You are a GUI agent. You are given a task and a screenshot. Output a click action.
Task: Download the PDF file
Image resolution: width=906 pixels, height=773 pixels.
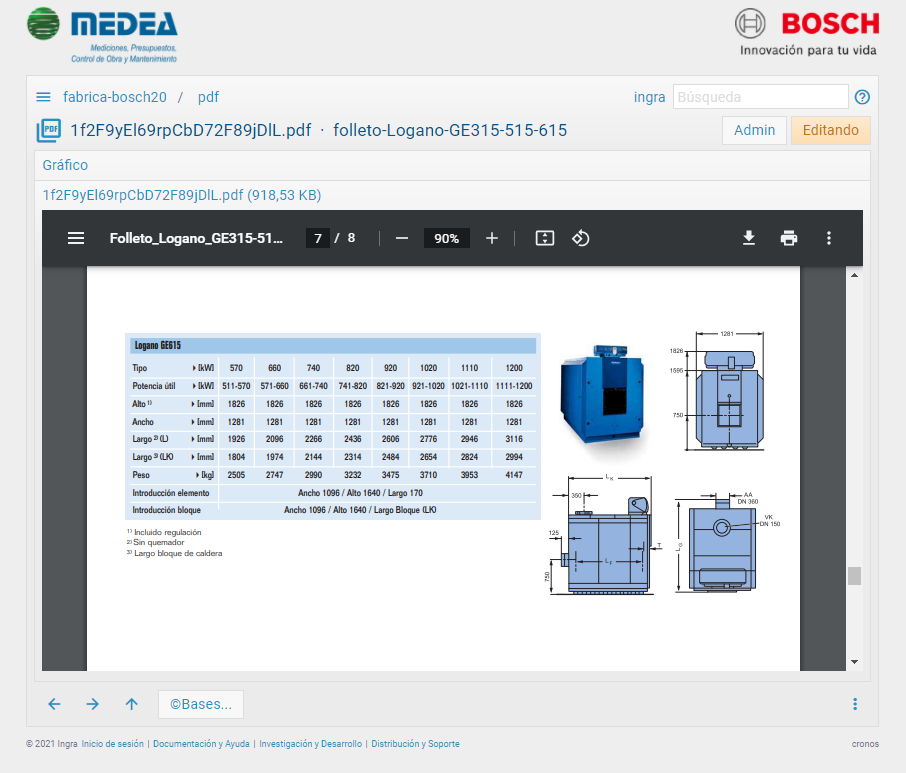748,238
